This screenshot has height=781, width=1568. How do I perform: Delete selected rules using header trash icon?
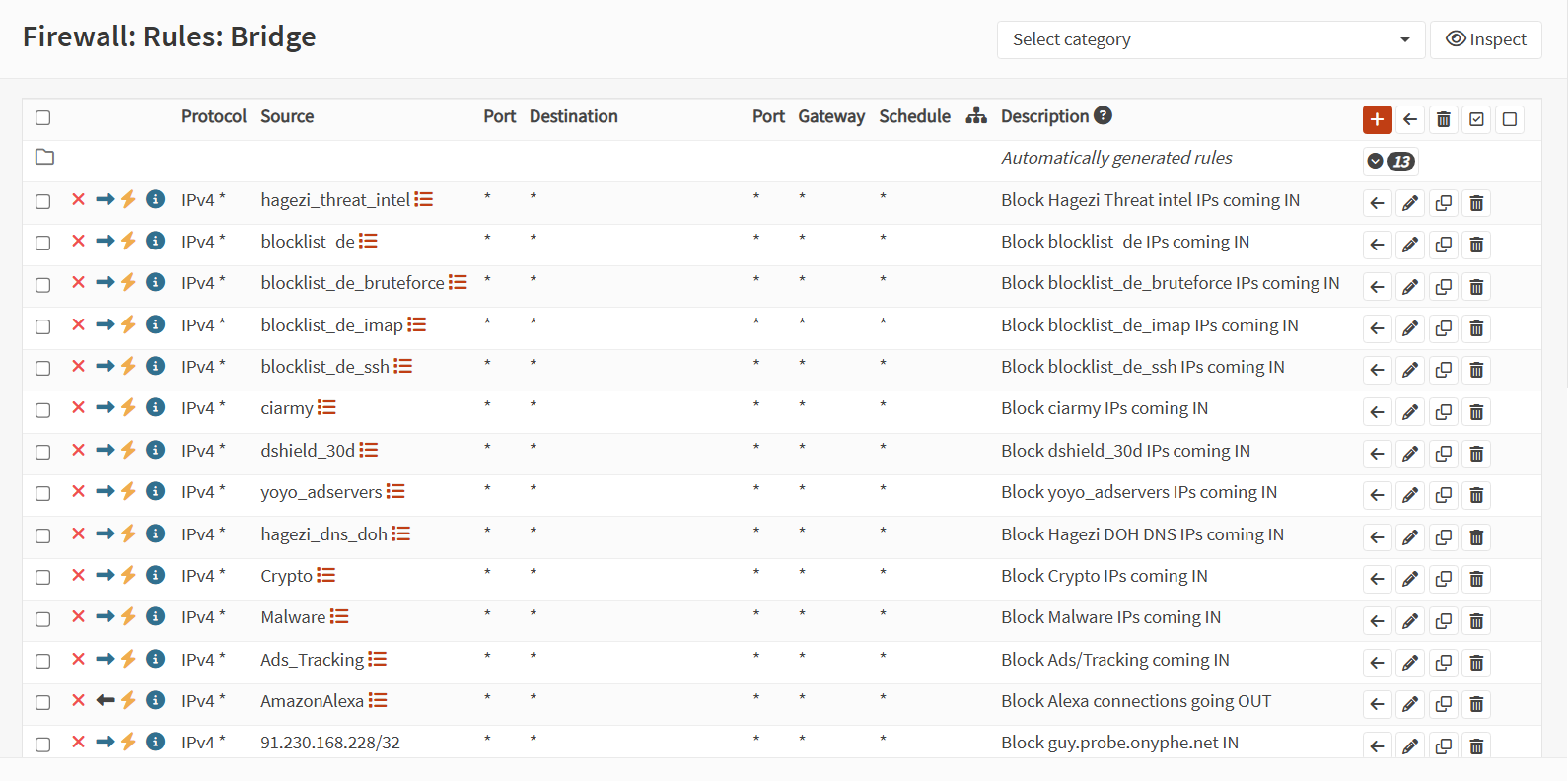(x=1444, y=119)
